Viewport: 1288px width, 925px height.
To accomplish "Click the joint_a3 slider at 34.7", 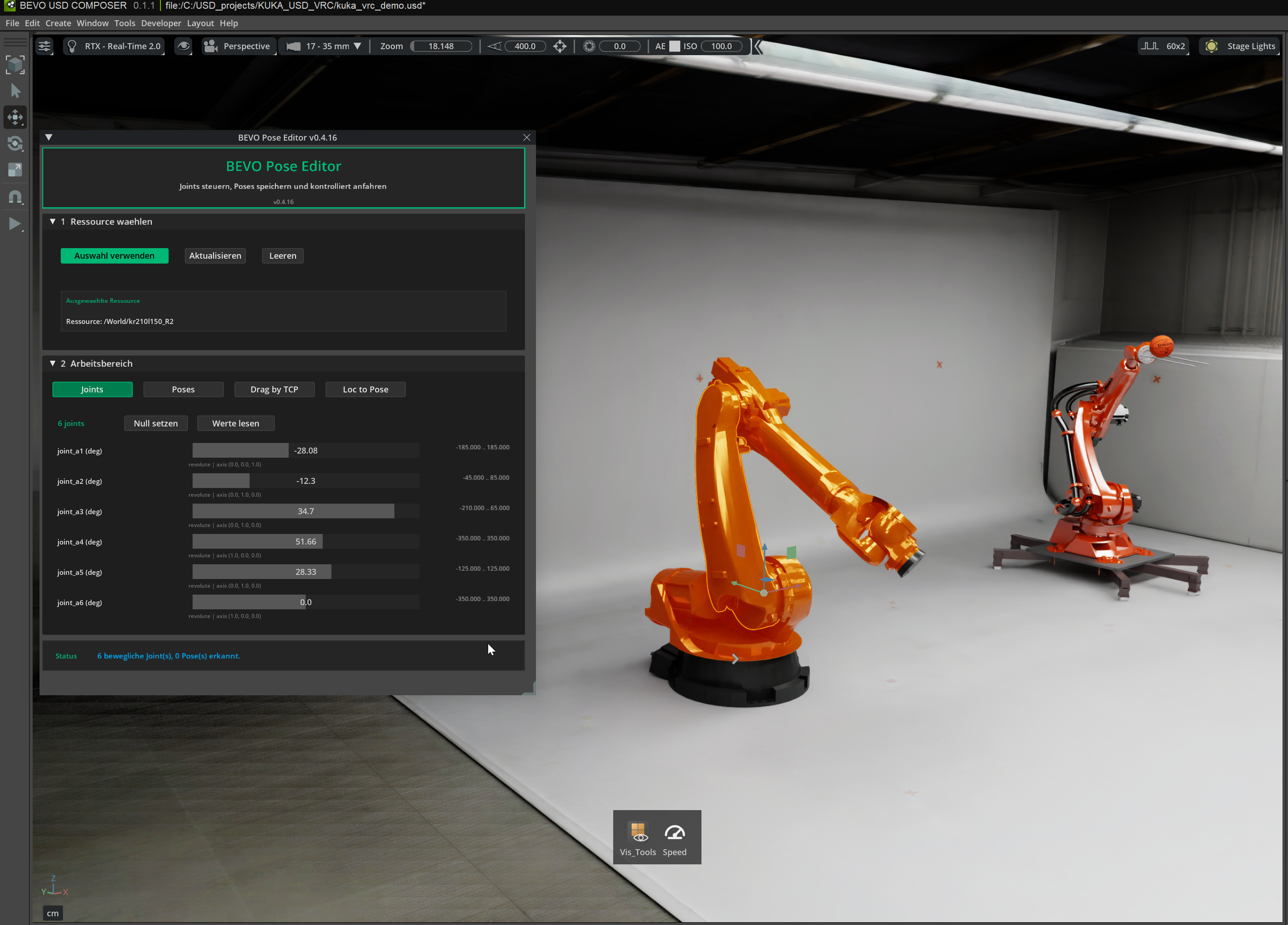I will point(306,511).
